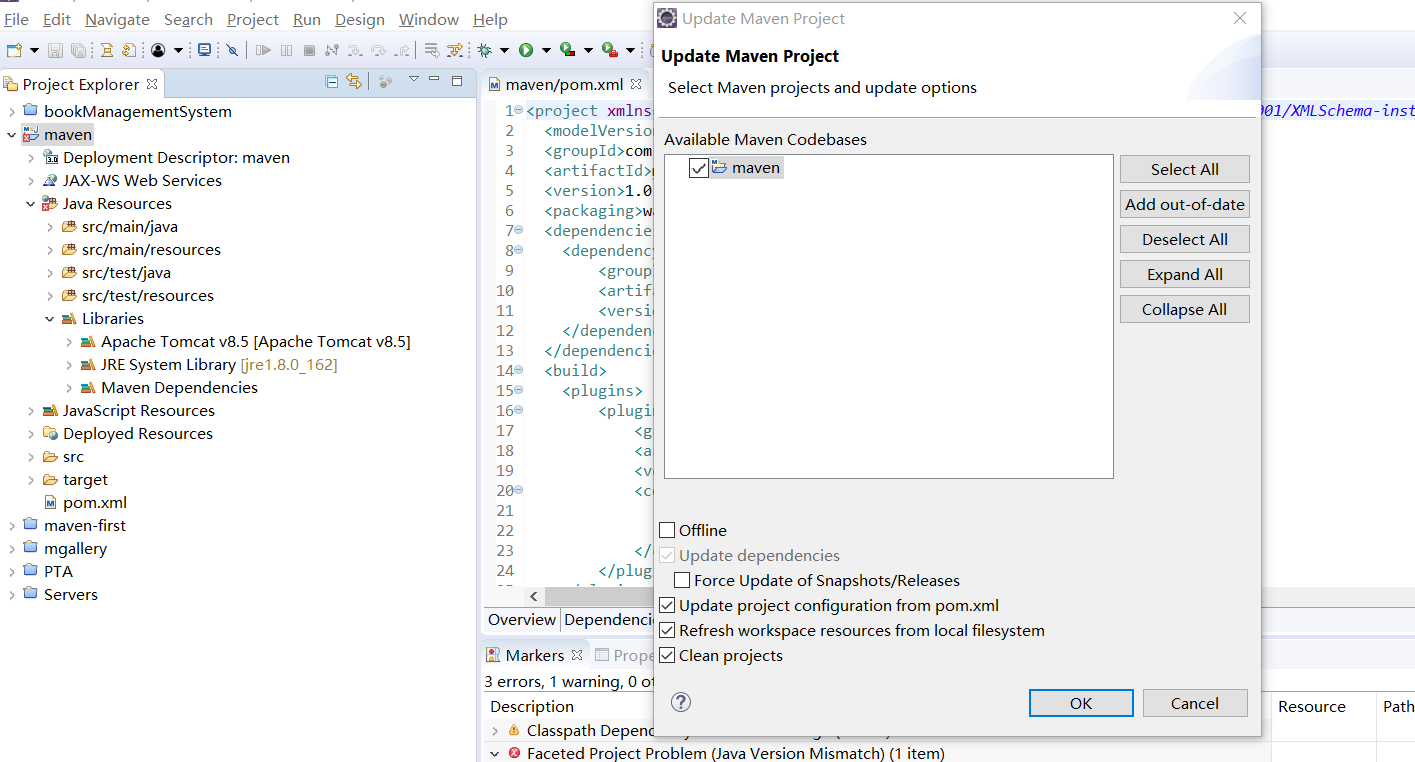Uncheck the Clean projects checkbox
This screenshot has height=762, width=1415.
[667, 655]
